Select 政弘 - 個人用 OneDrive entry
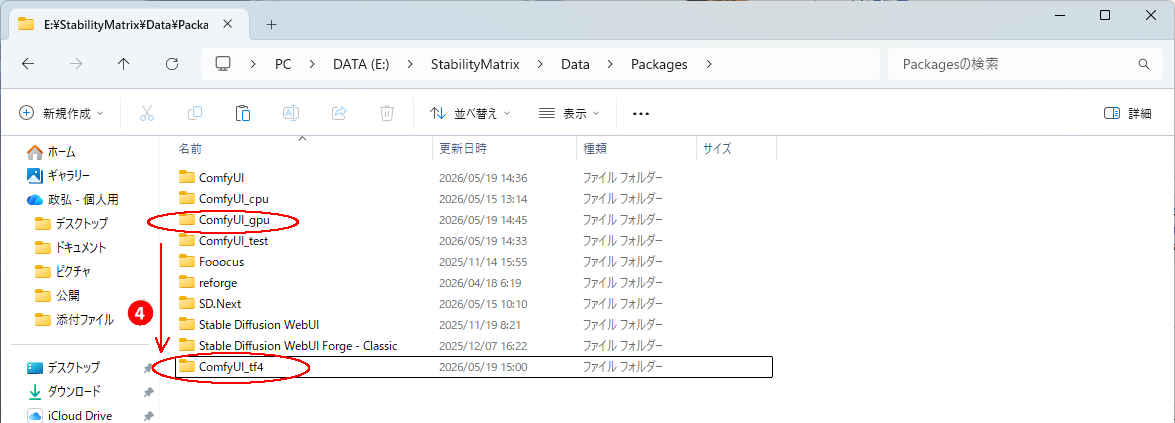Viewport: 1175px width, 423px height. pyautogui.click(x=73, y=200)
